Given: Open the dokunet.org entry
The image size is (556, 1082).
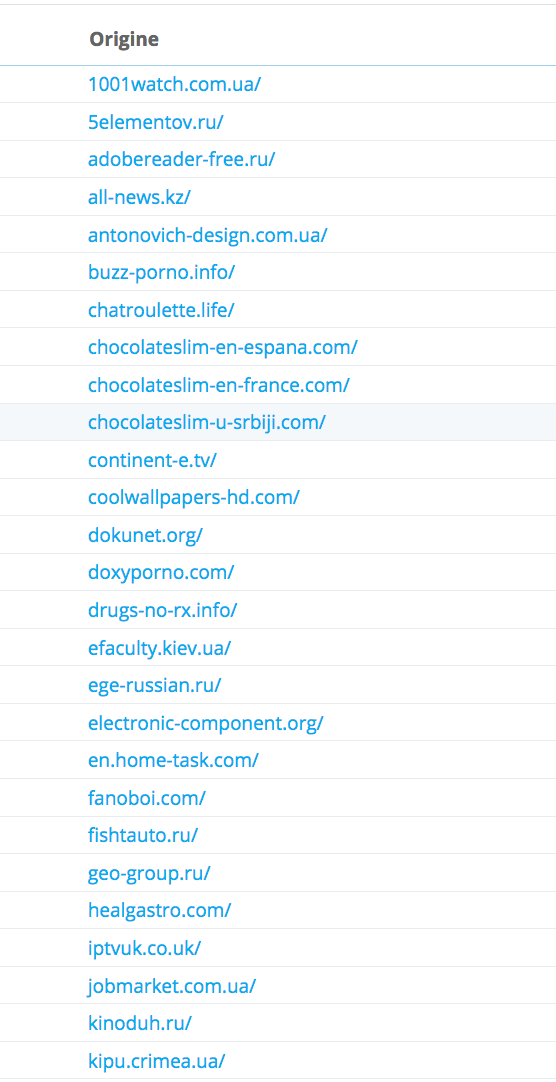Looking at the screenshot, I should pos(146,535).
